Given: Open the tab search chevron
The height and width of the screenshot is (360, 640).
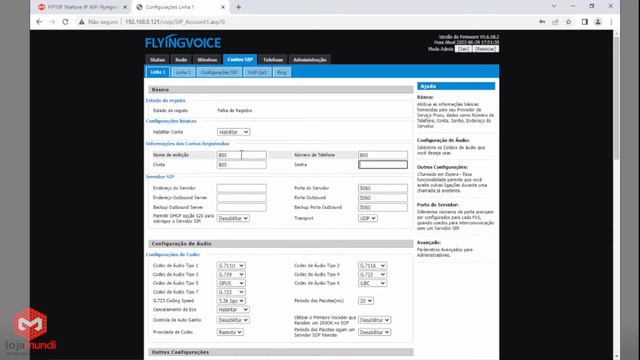Looking at the screenshot, I should click(x=554, y=6).
